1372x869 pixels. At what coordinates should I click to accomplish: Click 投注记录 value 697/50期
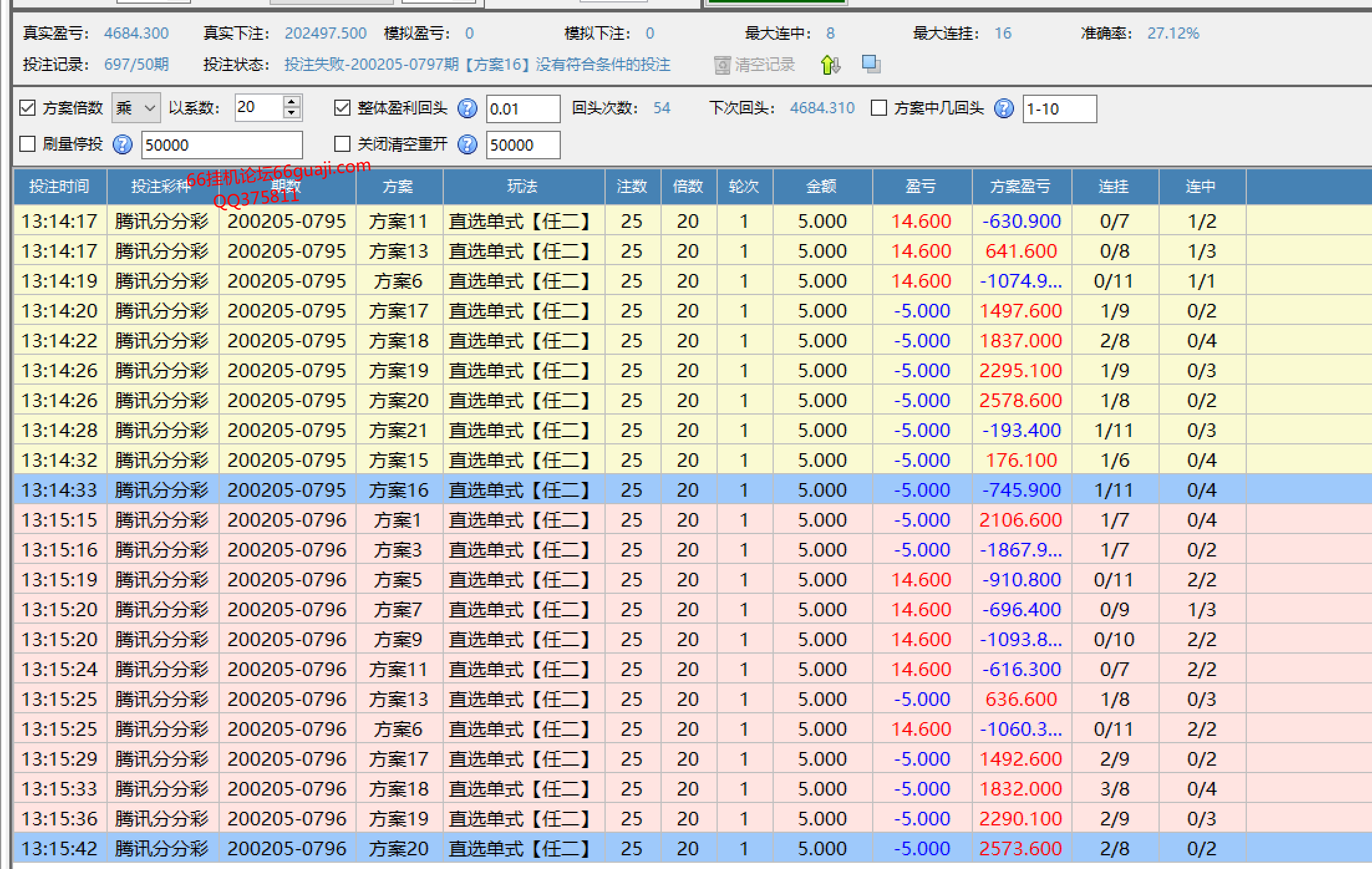pos(136,64)
